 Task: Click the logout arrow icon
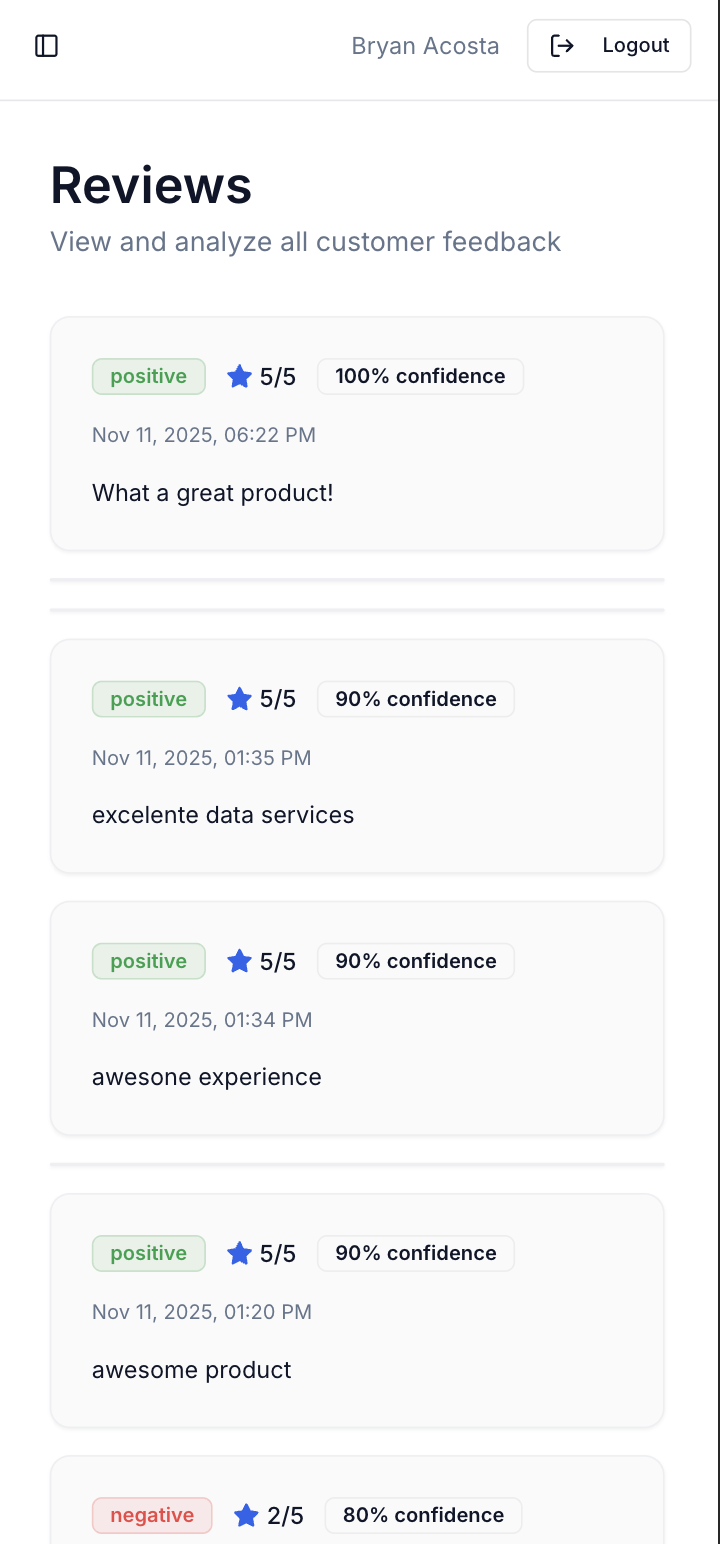click(563, 46)
